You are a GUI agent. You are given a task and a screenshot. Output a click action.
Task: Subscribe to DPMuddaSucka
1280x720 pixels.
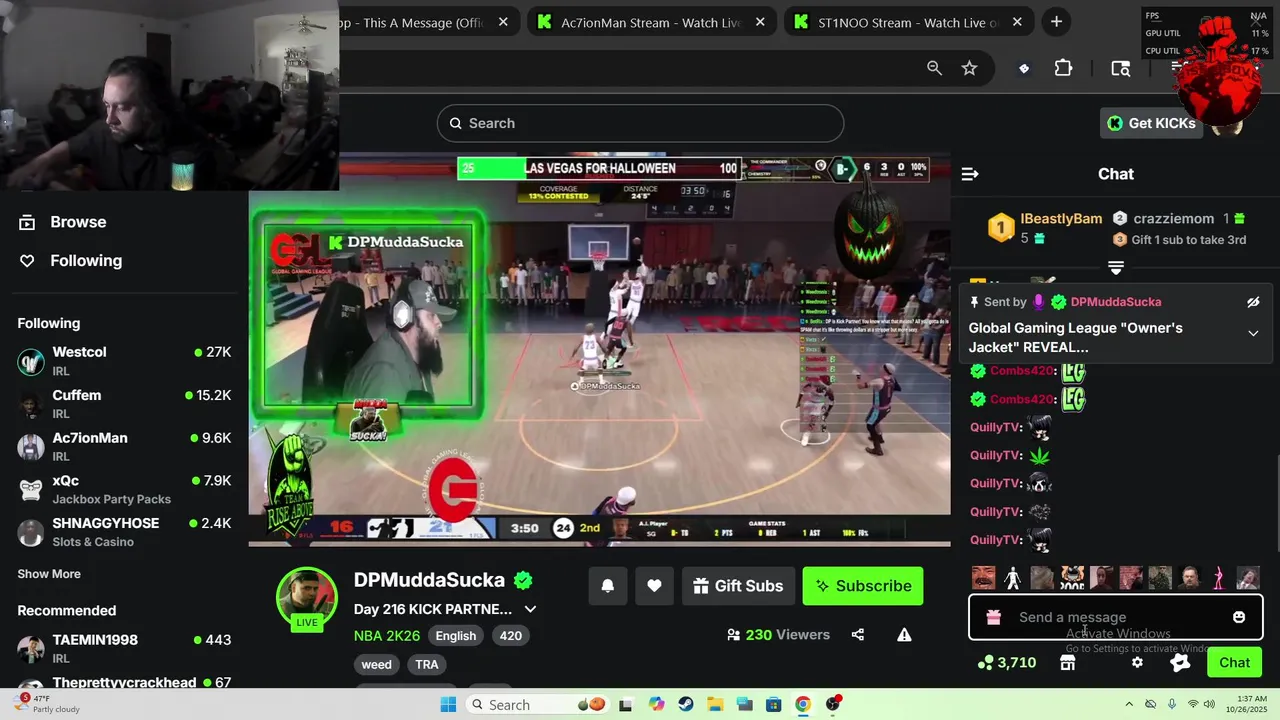coord(863,586)
